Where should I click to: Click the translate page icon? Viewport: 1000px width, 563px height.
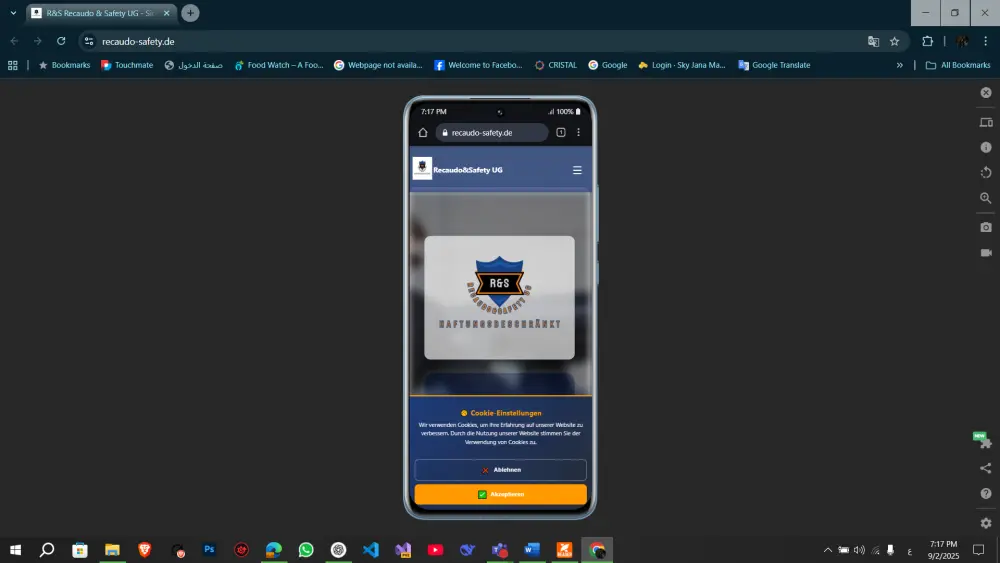(873, 41)
